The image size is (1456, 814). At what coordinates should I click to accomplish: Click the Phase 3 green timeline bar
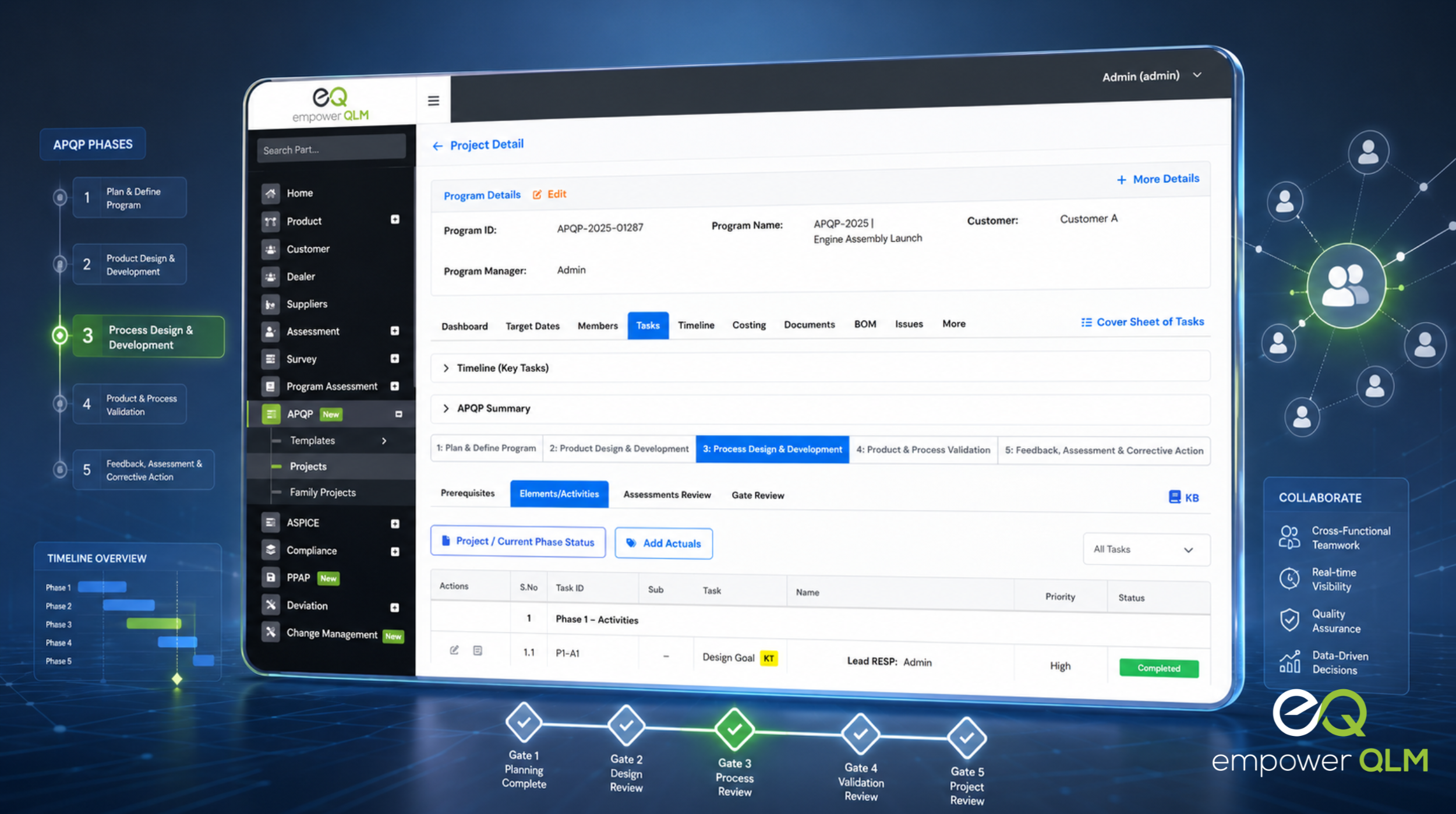tap(154, 623)
